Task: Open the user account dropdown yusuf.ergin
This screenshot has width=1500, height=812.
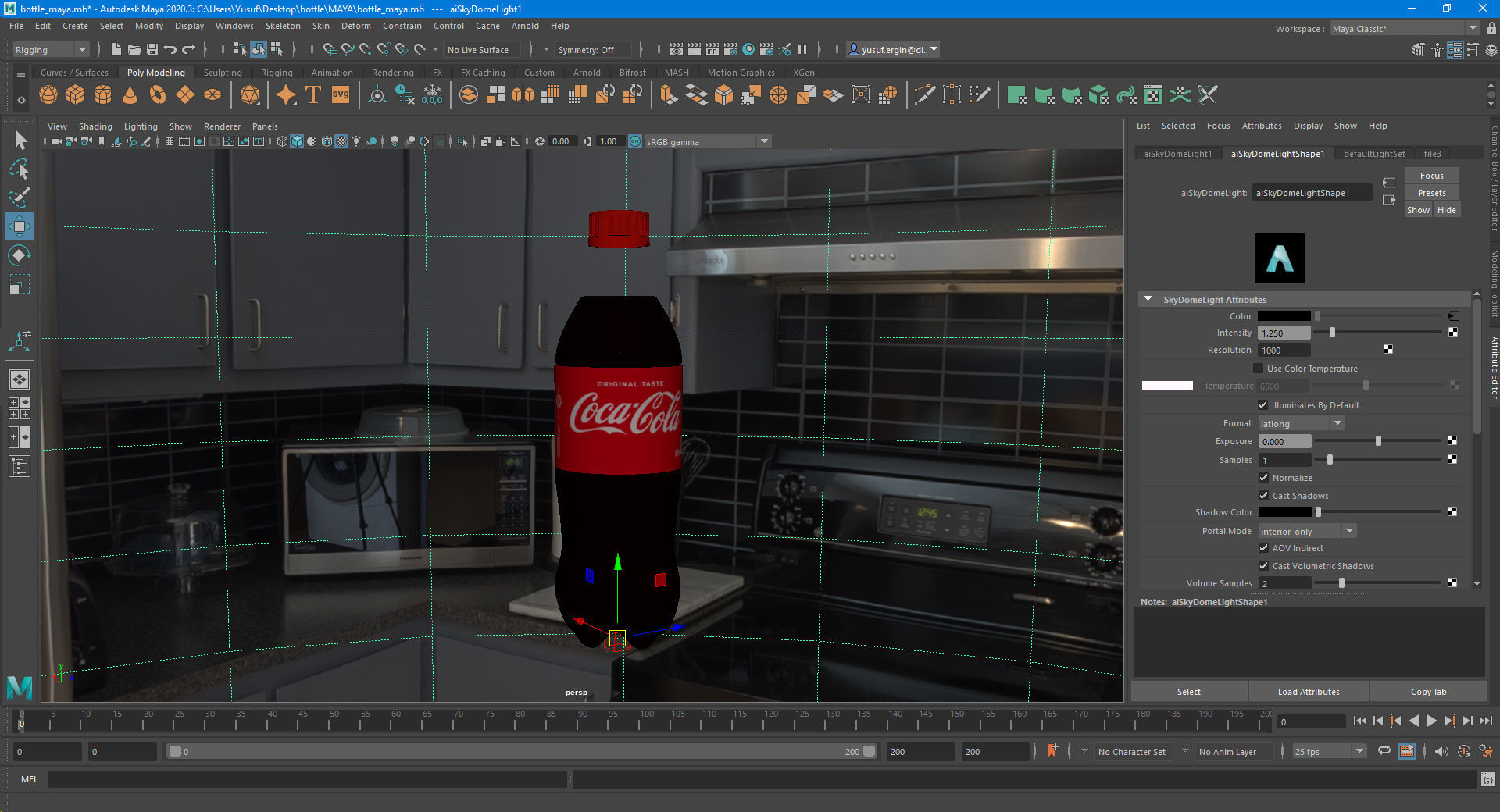Action: pyautogui.click(x=893, y=49)
